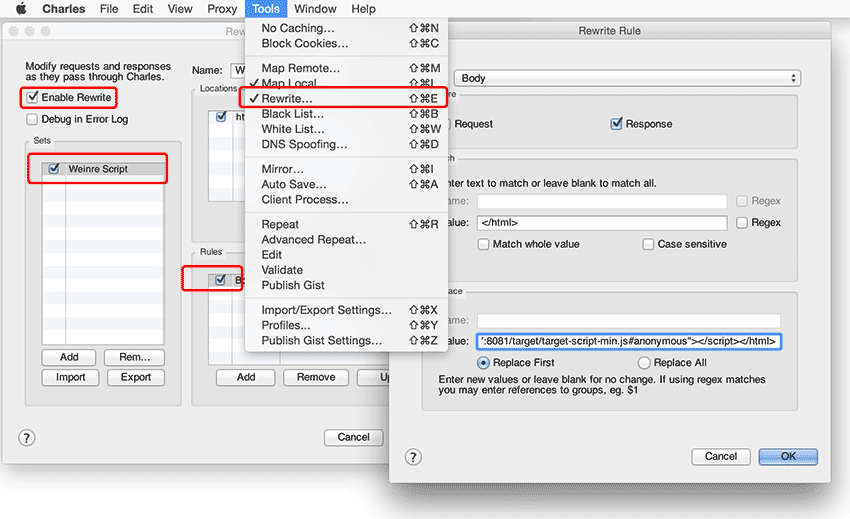Click help icon in Rewrite Settings window
Screen dimensions: 850x519
pos(27,437)
